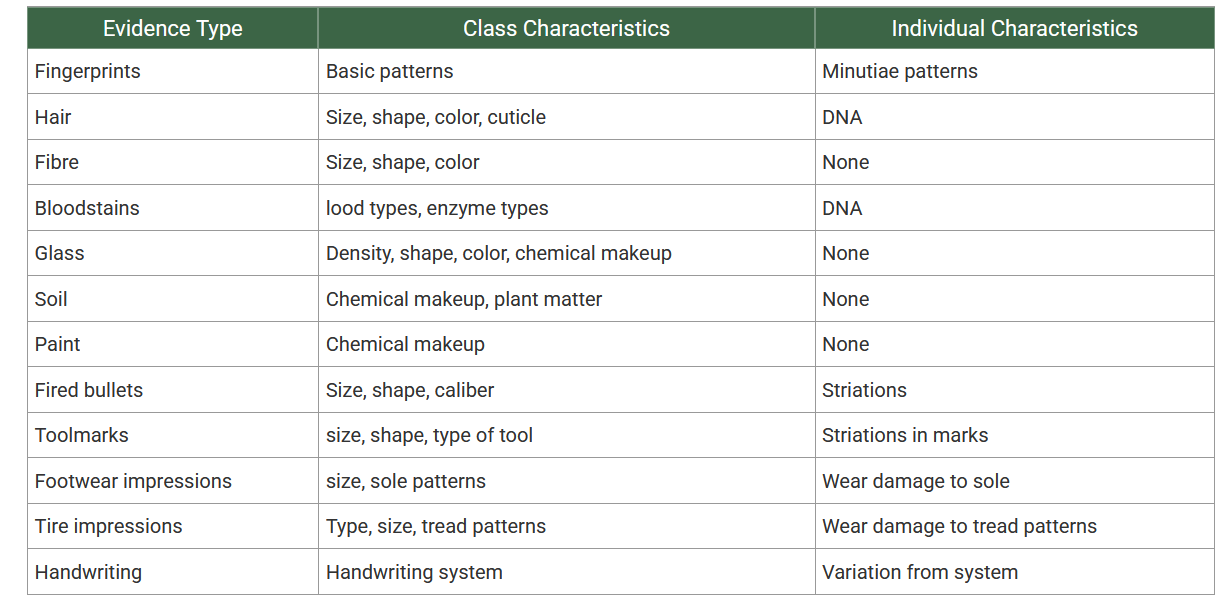This screenshot has height=605, width=1232.
Task: Click Density, shape, color, chemical makeup text
Action: click(499, 253)
